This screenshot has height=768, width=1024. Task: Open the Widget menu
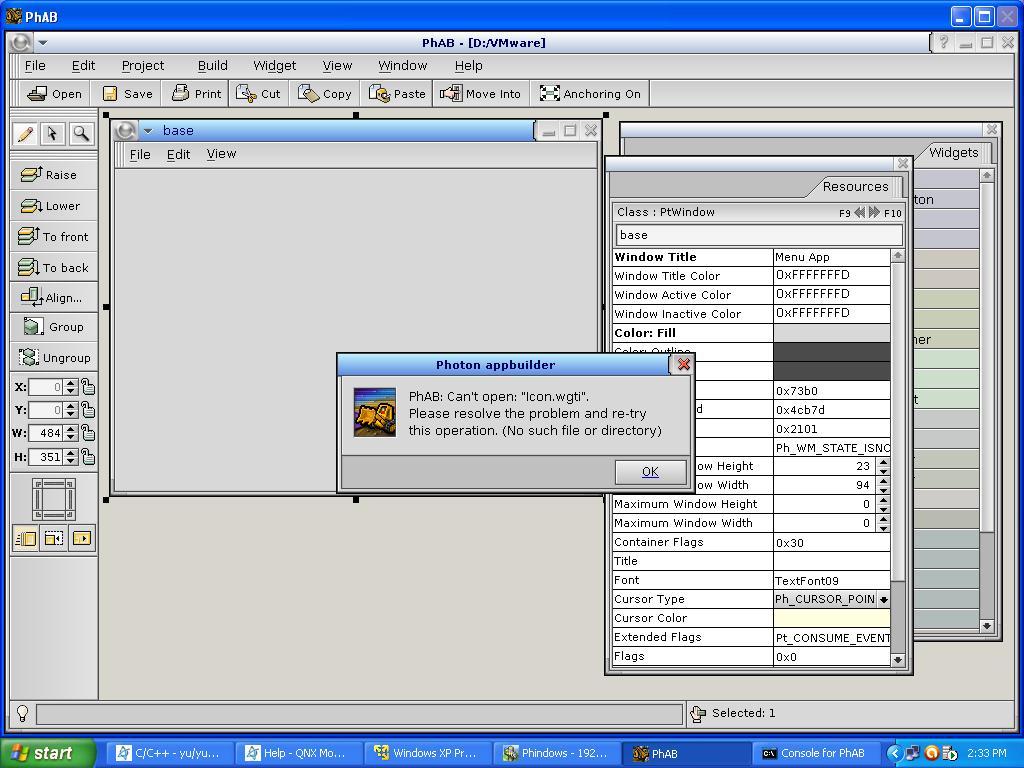point(274,65)
